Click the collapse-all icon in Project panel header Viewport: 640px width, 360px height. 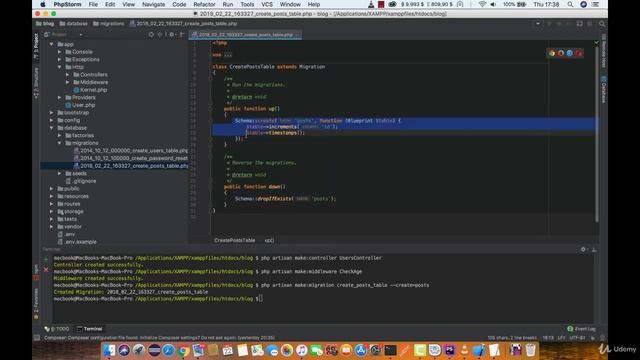[x=160, y=35]
